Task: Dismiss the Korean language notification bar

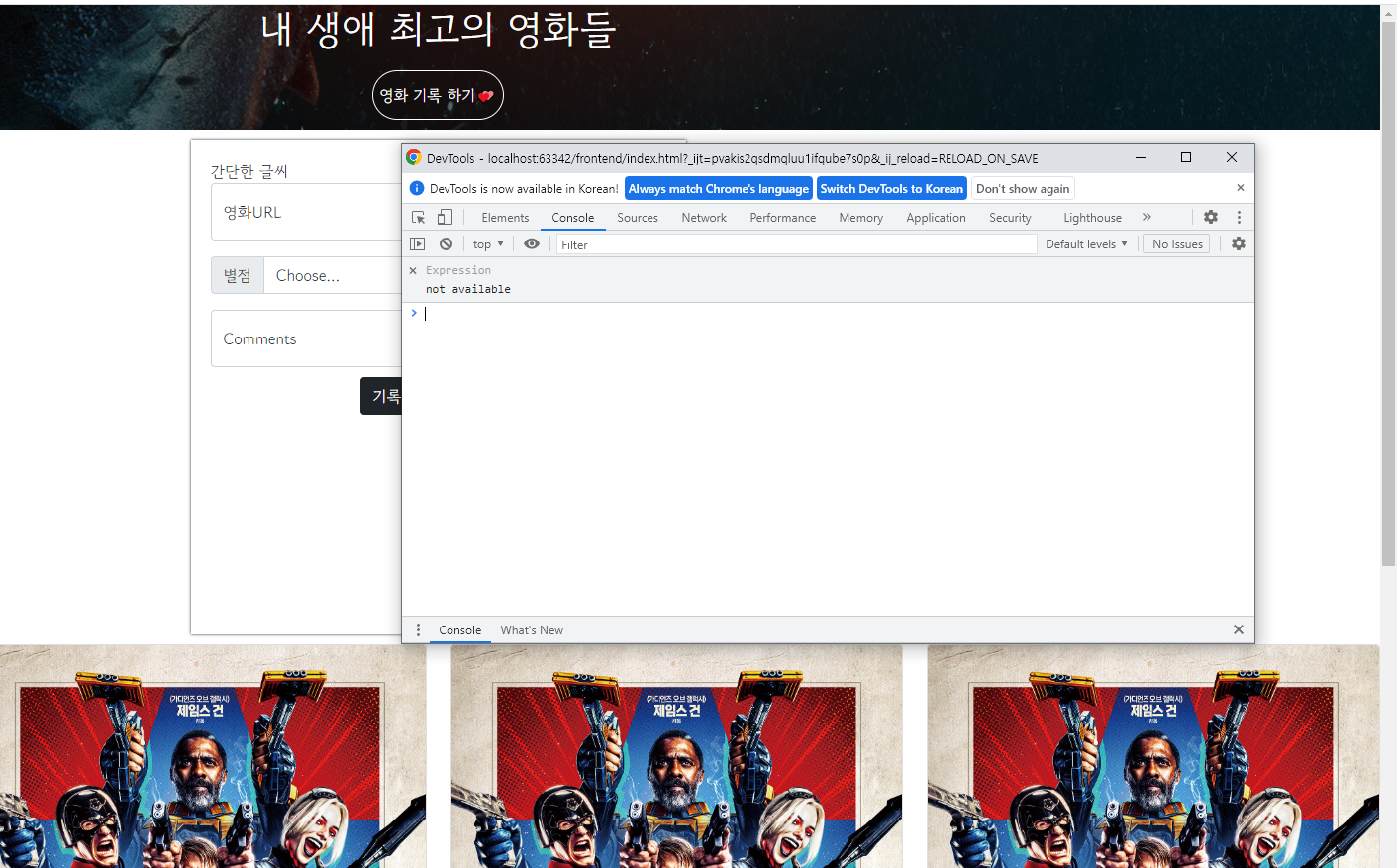Action: [1240, 188]
